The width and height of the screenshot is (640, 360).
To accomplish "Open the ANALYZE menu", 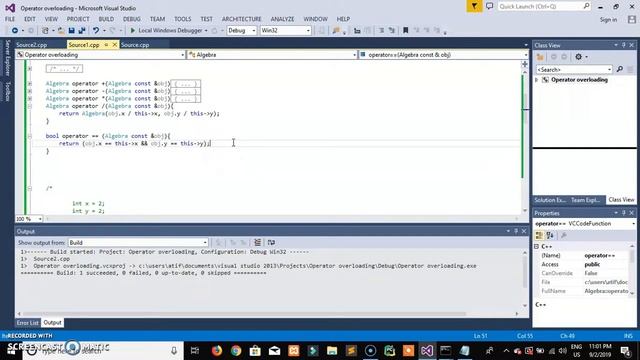I will click(x=282, y=19).
